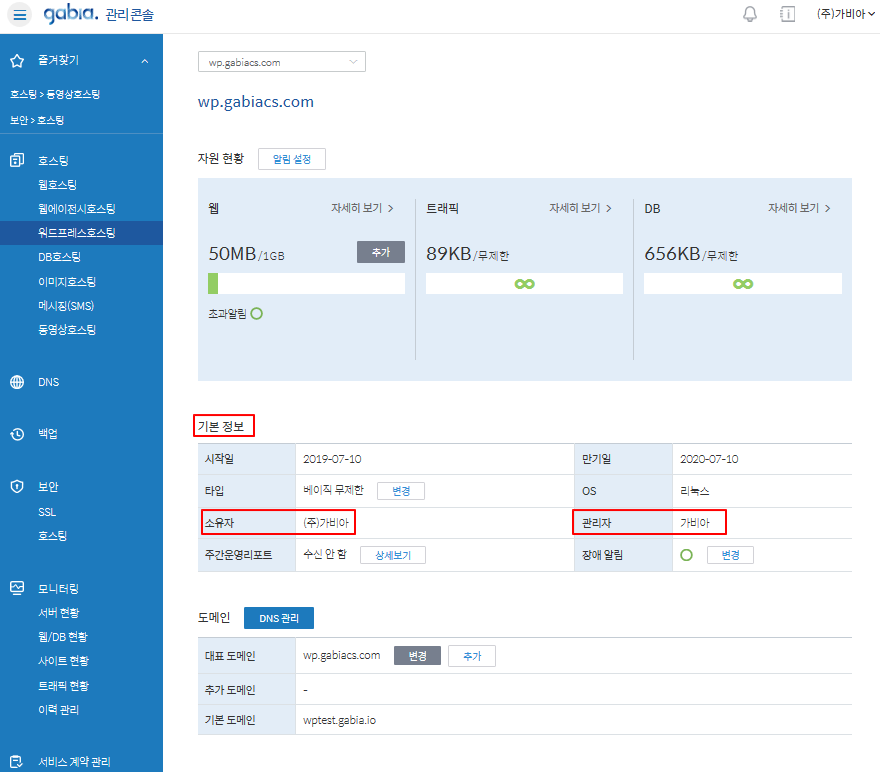Screen dimensions: 880x772
Task: Click the 소유자 value (주)가비아
Action: click(x=326, y=523)
